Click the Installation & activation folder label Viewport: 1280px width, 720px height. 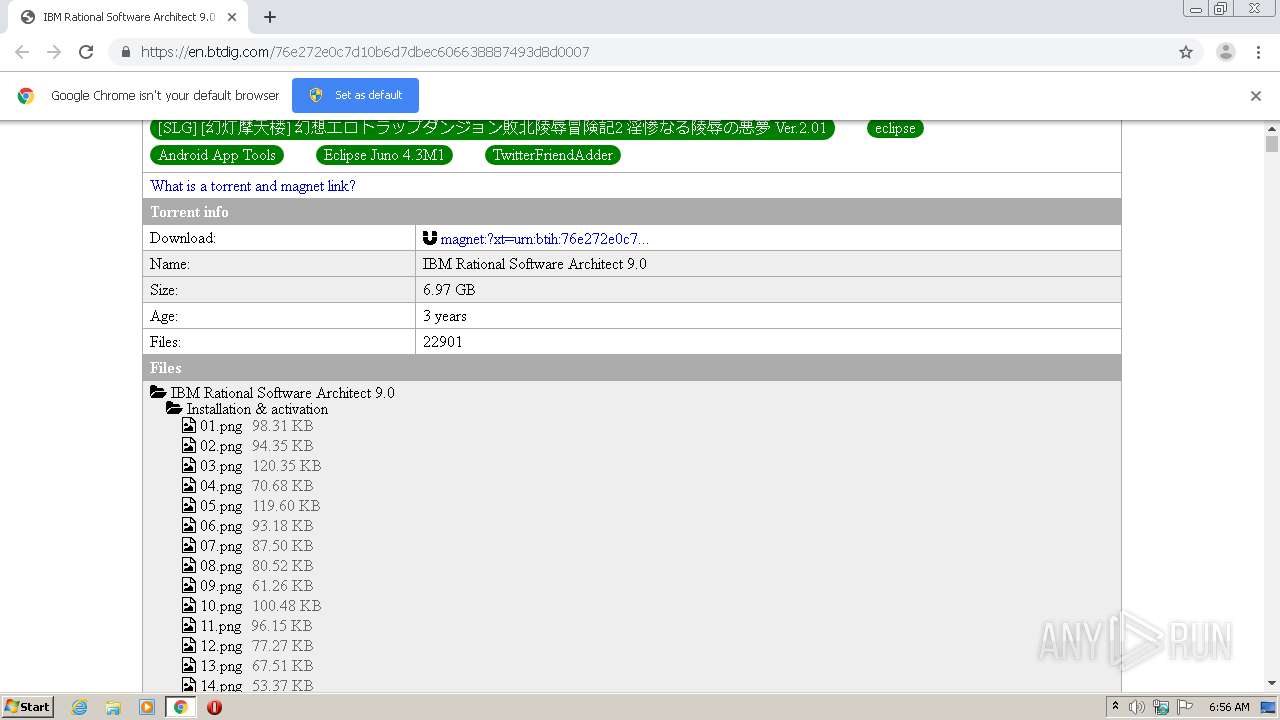257,409
